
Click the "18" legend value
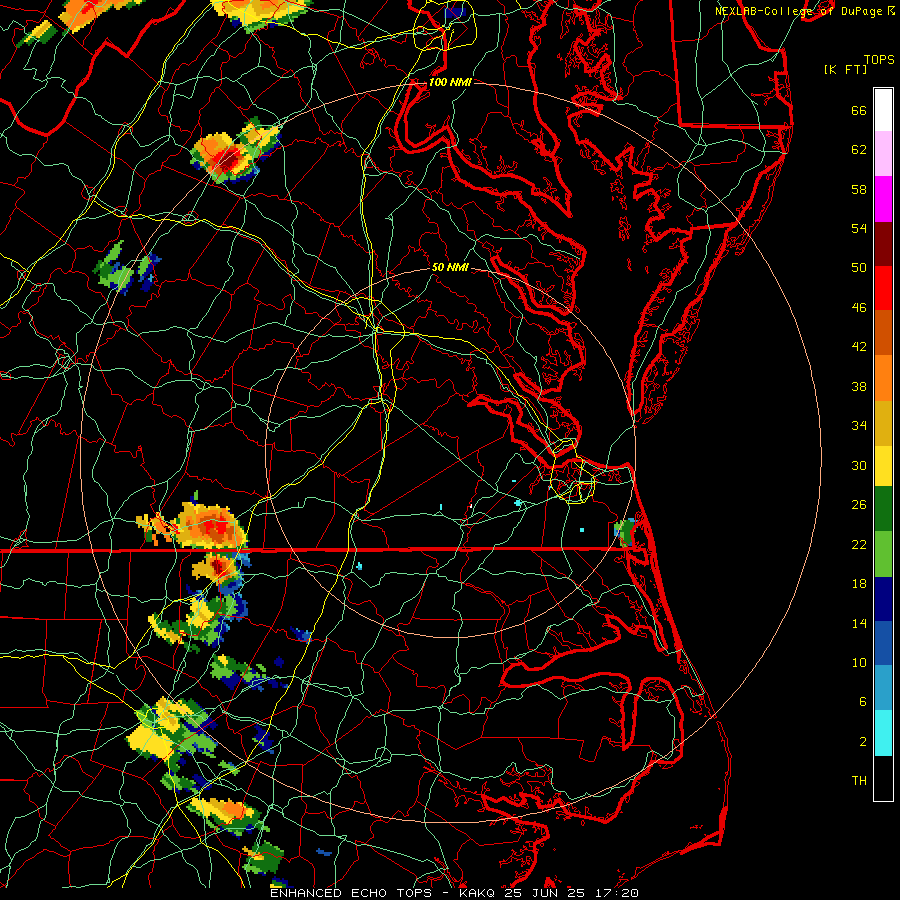pyautogui.click(x=859, y=584)
